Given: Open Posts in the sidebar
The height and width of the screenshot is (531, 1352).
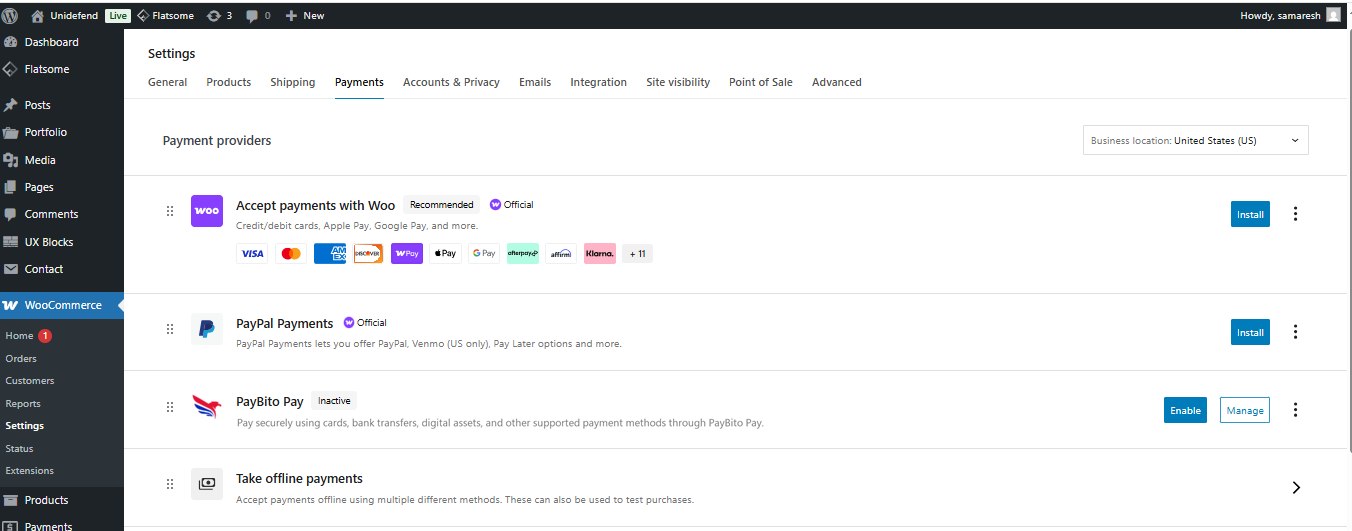Looking at the screenshot, I should tap(62, 105).
